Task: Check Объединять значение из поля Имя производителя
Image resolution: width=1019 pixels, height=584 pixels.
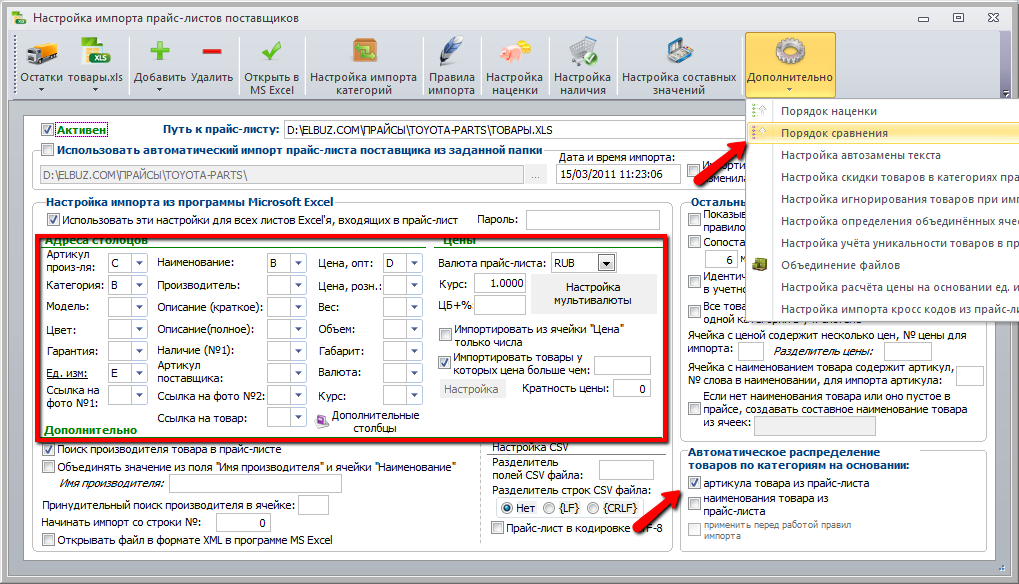Action: click(48, 466)
